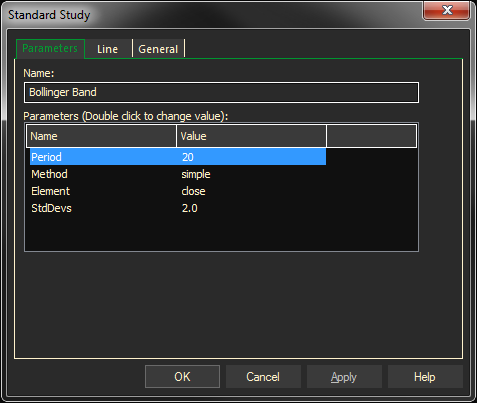Confirm with the OK button
Screen dimensions: 477x403
(x=182, y=377)
